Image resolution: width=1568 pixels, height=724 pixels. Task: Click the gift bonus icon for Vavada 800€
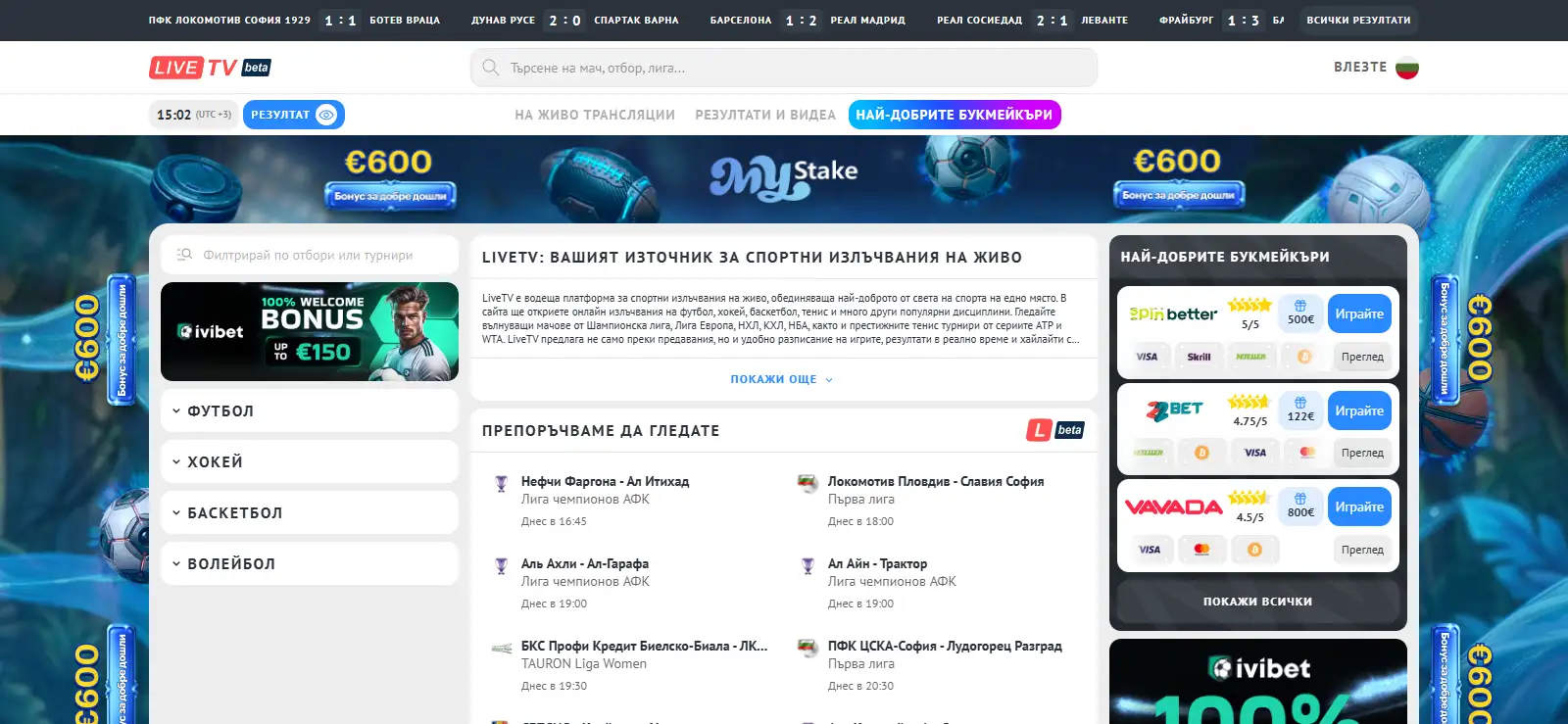1300,499
